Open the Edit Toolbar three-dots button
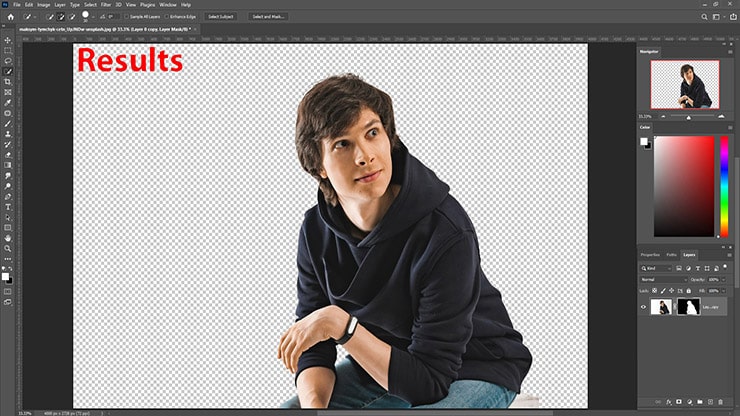740x416 pixels. click(8, 259)
